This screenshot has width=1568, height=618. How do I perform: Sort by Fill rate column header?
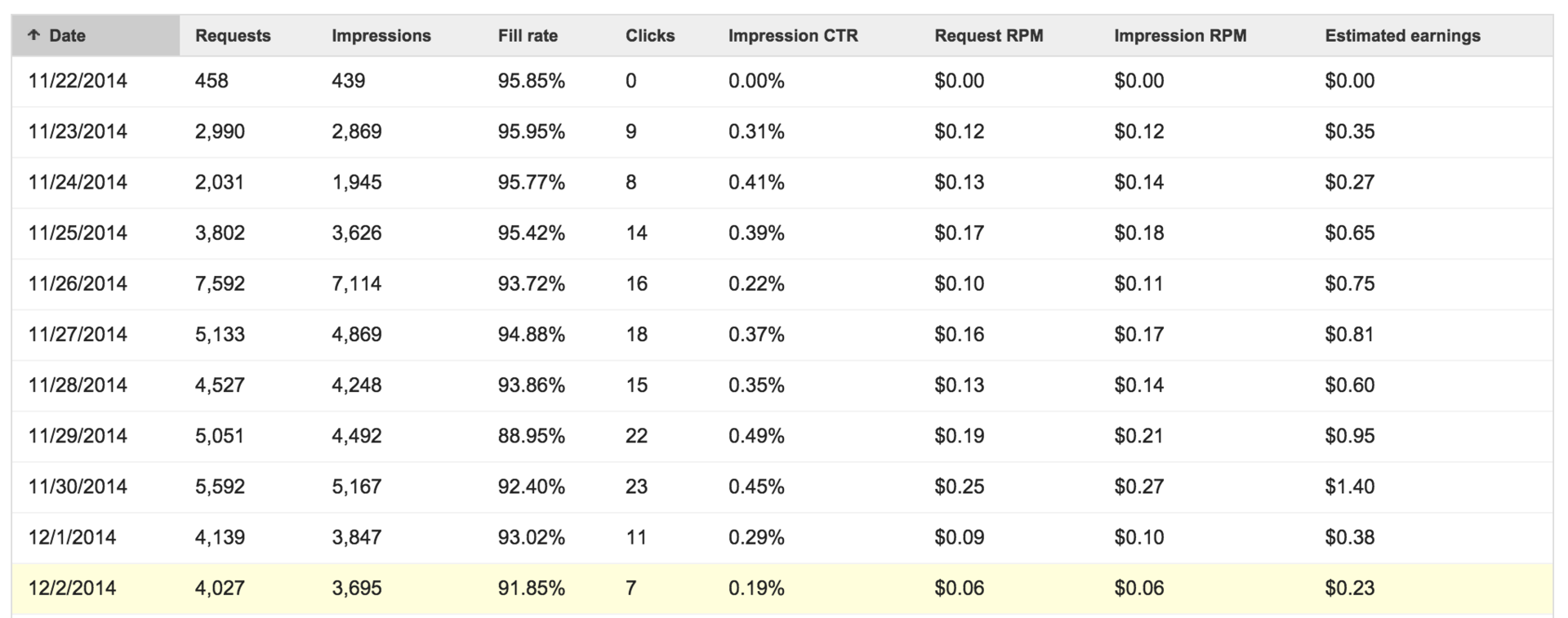click(x=528, y=36)
